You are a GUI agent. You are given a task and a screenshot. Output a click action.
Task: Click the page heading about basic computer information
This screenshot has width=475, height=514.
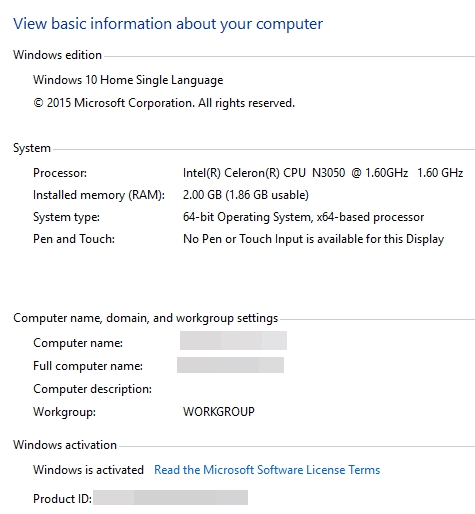[168, 24]
